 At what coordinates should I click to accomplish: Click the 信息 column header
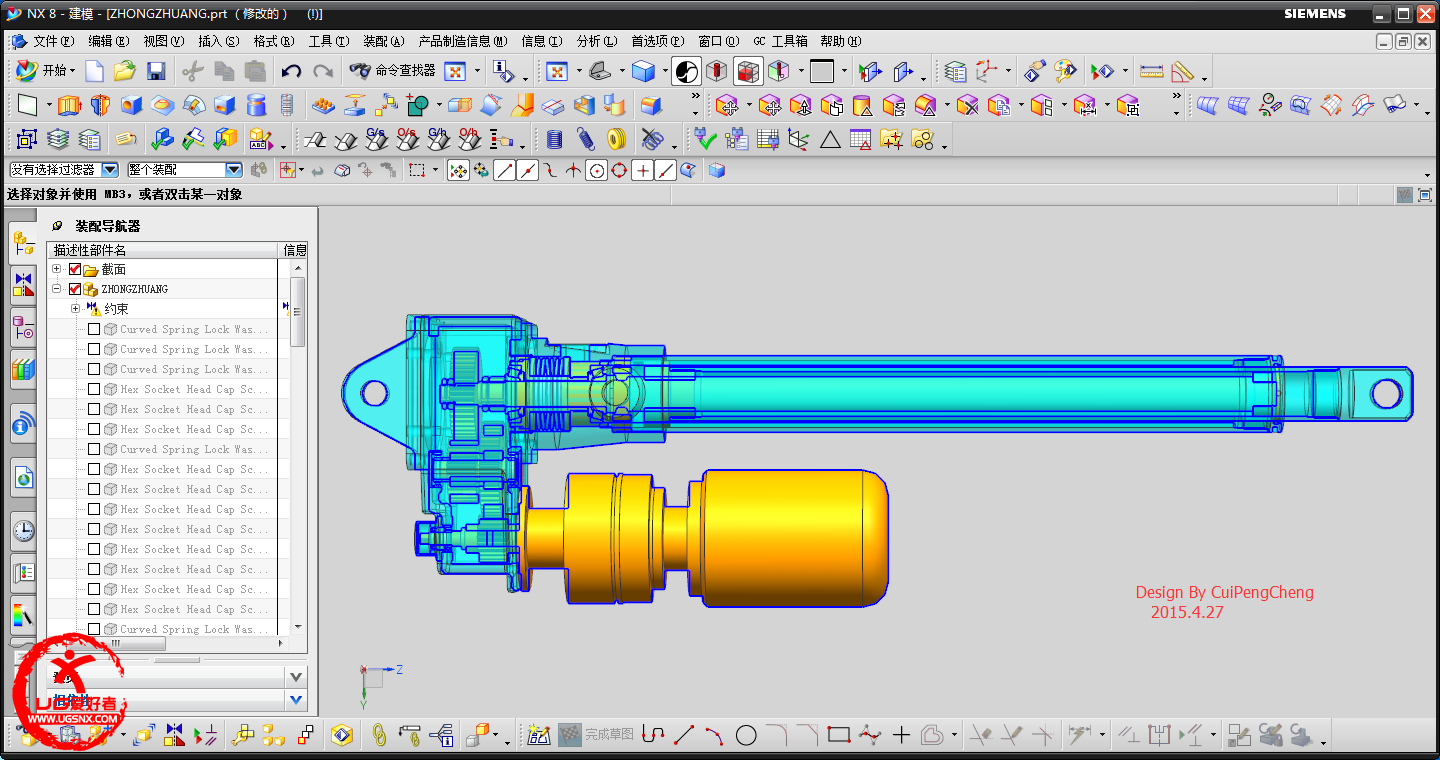294,250
